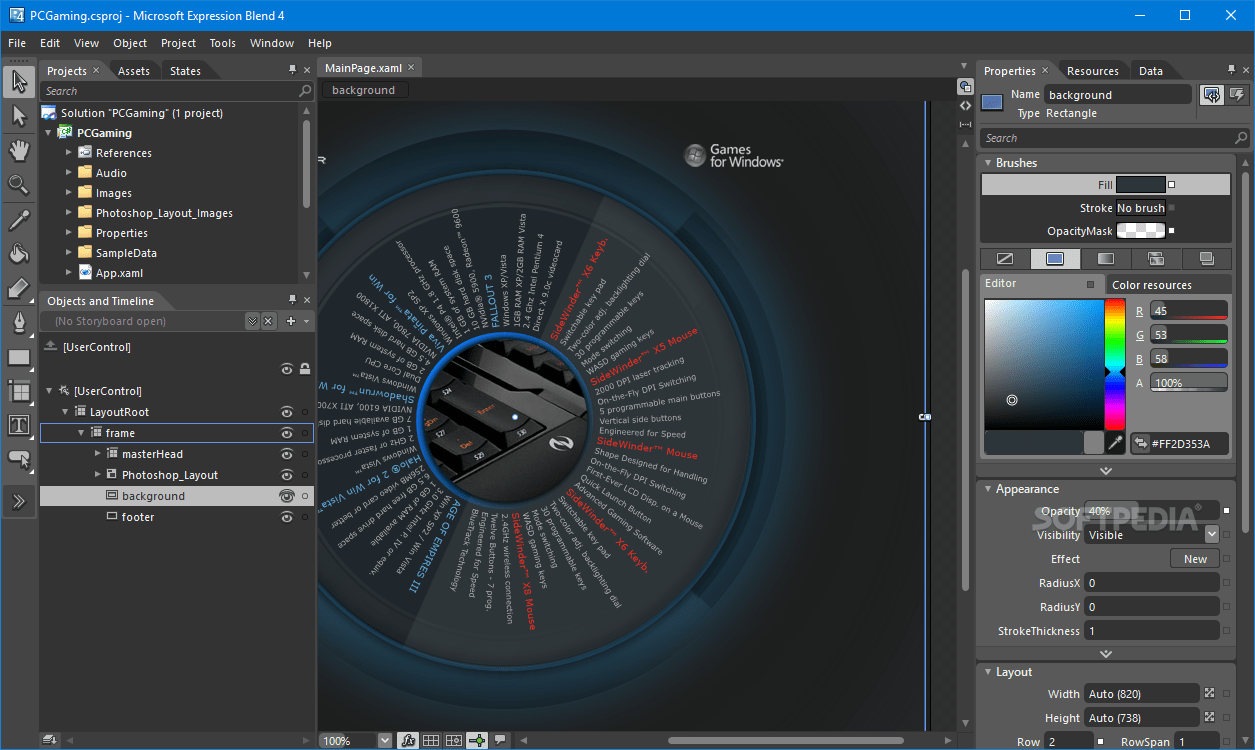
Task: Show Properties view icon next to name
Action: click(x=1211, y=95)
